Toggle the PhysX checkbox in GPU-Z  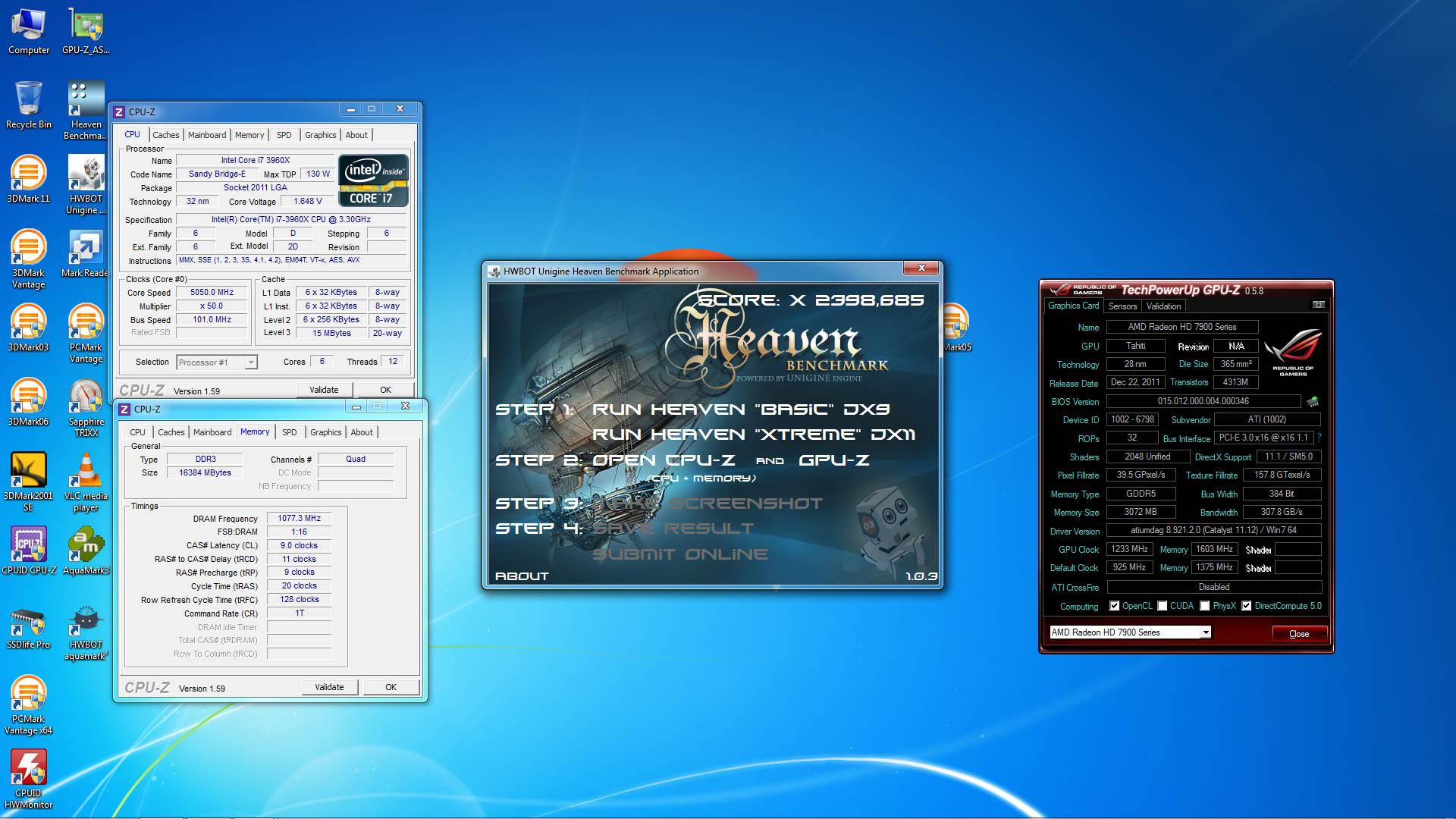[x=1204, y=606]
